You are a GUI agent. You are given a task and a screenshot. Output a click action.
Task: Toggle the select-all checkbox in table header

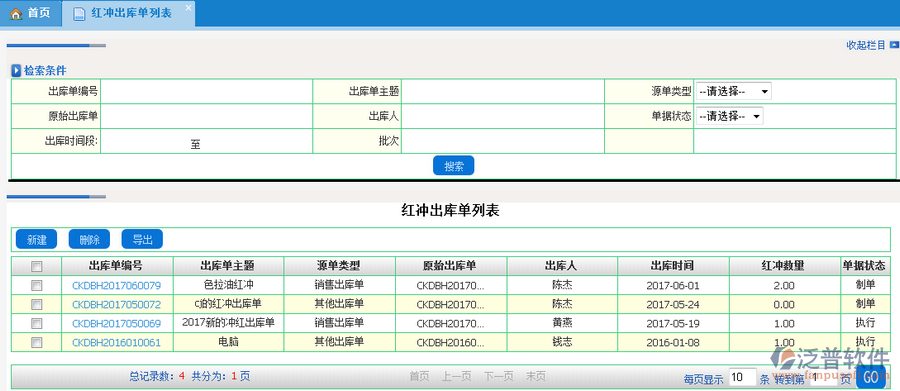[36, 266]
